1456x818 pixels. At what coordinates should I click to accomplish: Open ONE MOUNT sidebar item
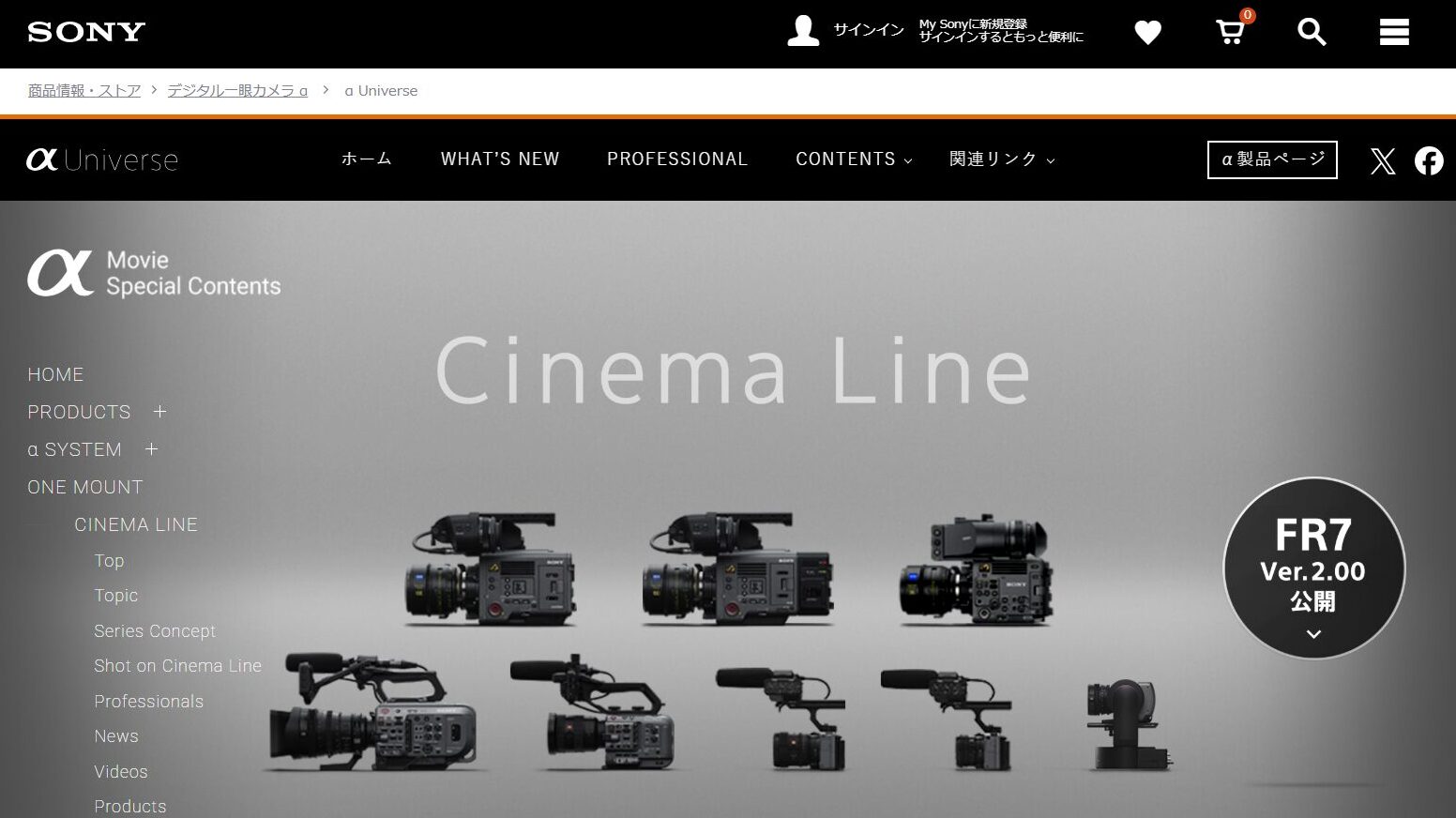pyautogui.click(x=85, y=487)
